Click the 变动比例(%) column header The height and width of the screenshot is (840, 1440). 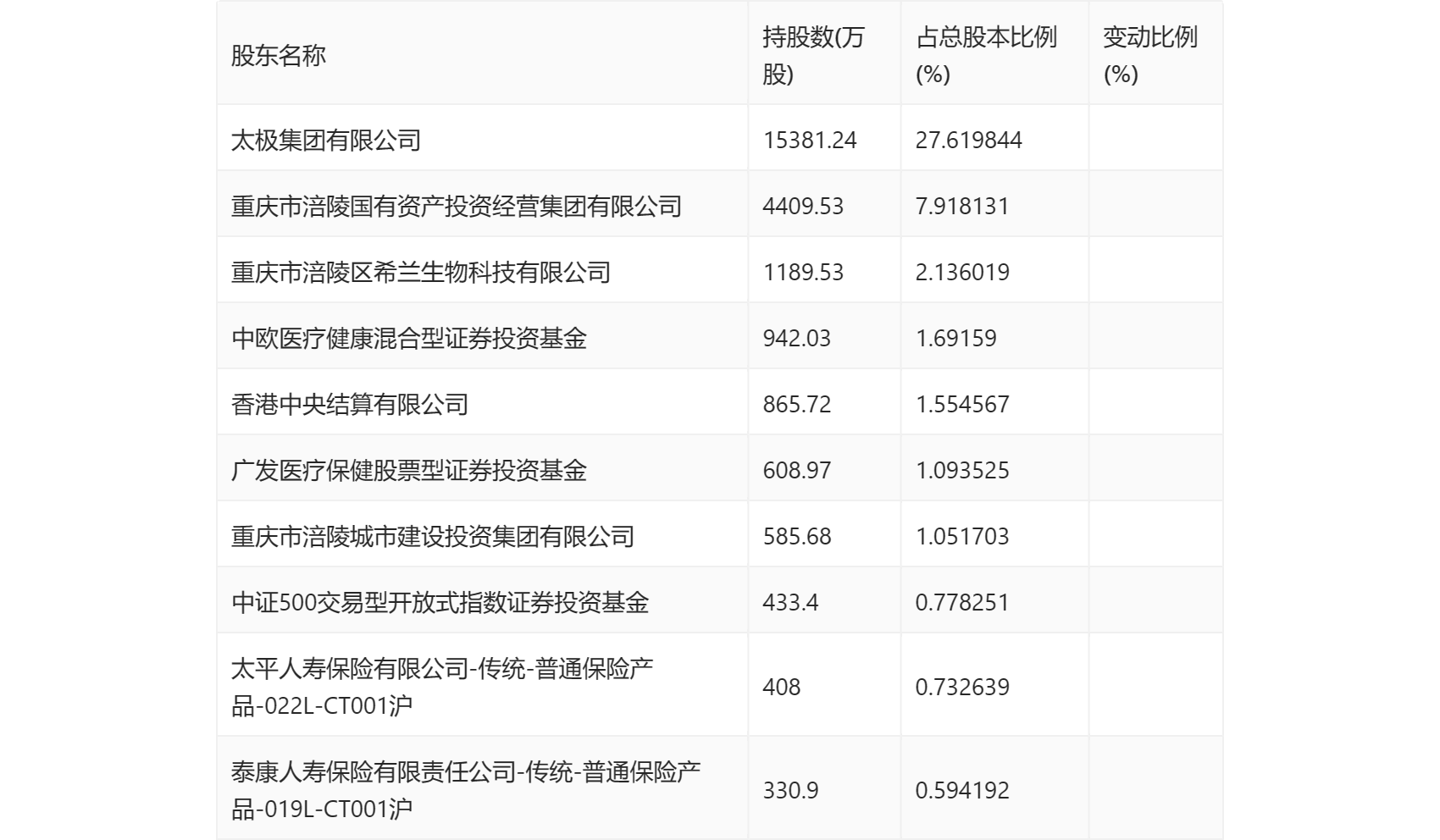(1149, 56)
